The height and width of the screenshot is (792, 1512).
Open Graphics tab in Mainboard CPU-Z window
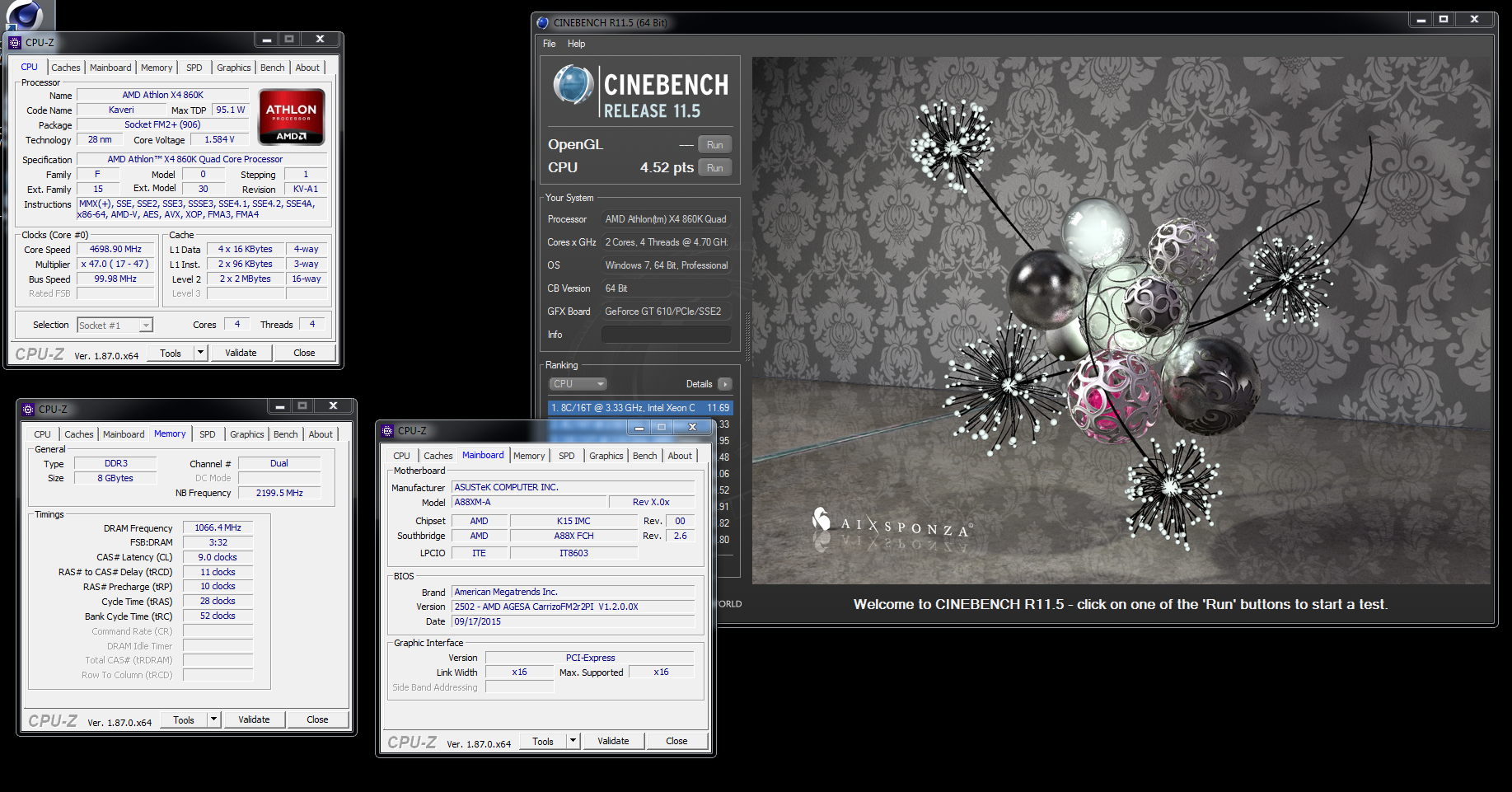pyautogui.click(x=606, y=456)
